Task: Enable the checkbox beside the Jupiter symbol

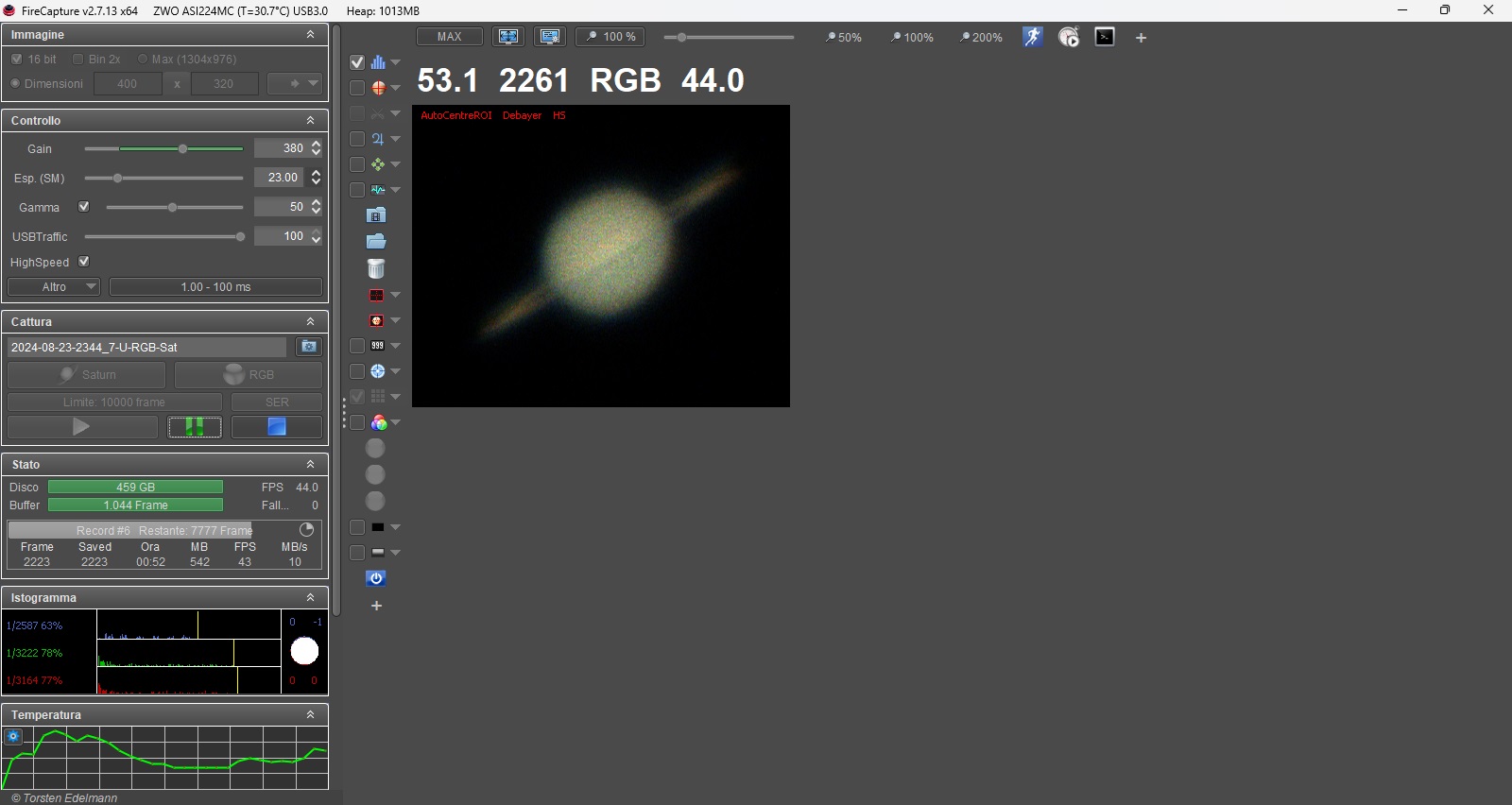Action: click(357, 139)
